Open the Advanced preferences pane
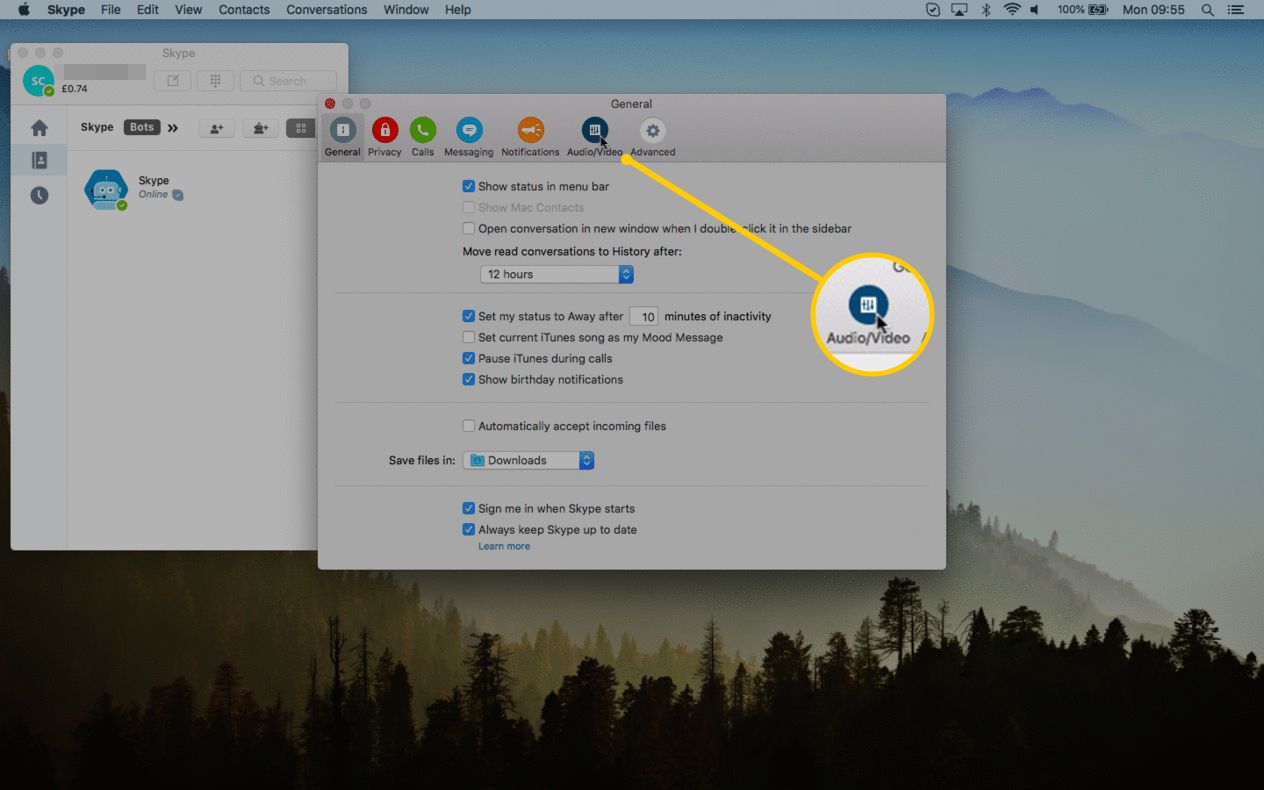1264x790 pixels. tap(653, 136)
